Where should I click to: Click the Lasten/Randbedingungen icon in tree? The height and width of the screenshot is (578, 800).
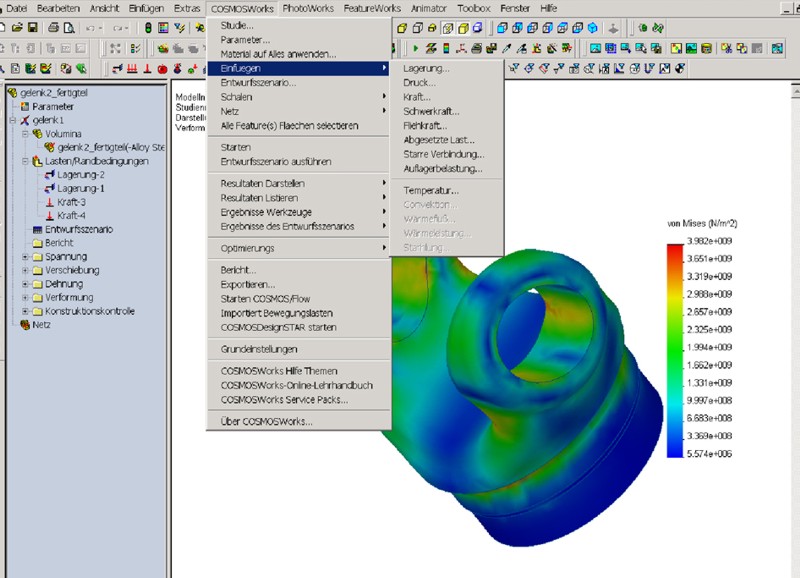coord(37,161)
